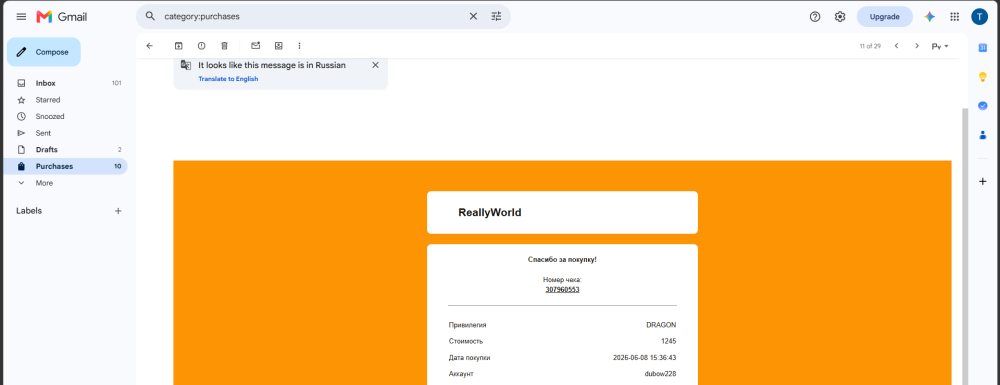The height and width of the screenshot is (385, 1000).
Task: Open the Starred folder
Action: (67, 100)
